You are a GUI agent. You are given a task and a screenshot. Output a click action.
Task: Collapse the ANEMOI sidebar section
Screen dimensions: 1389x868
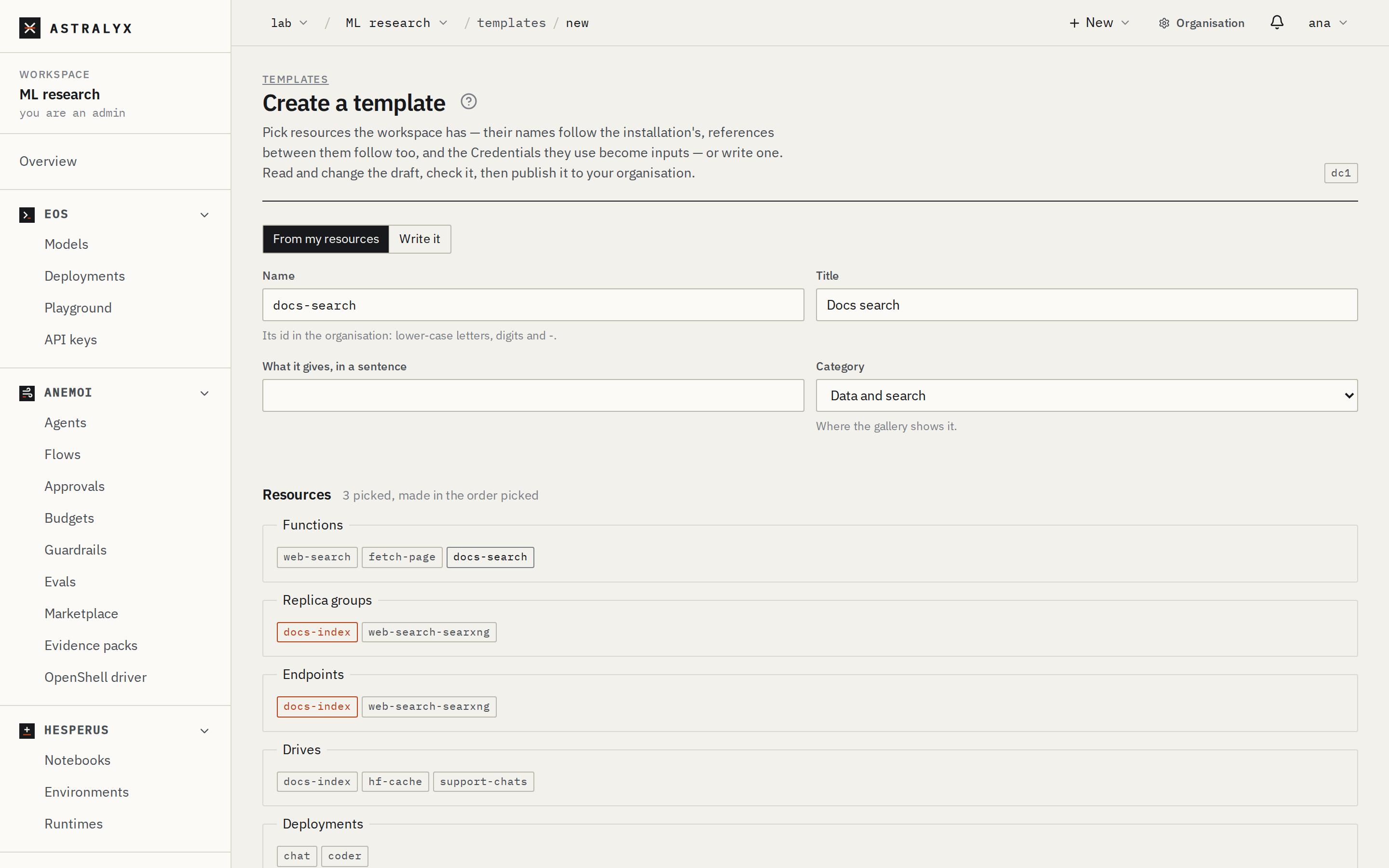[x=204, y=393]
